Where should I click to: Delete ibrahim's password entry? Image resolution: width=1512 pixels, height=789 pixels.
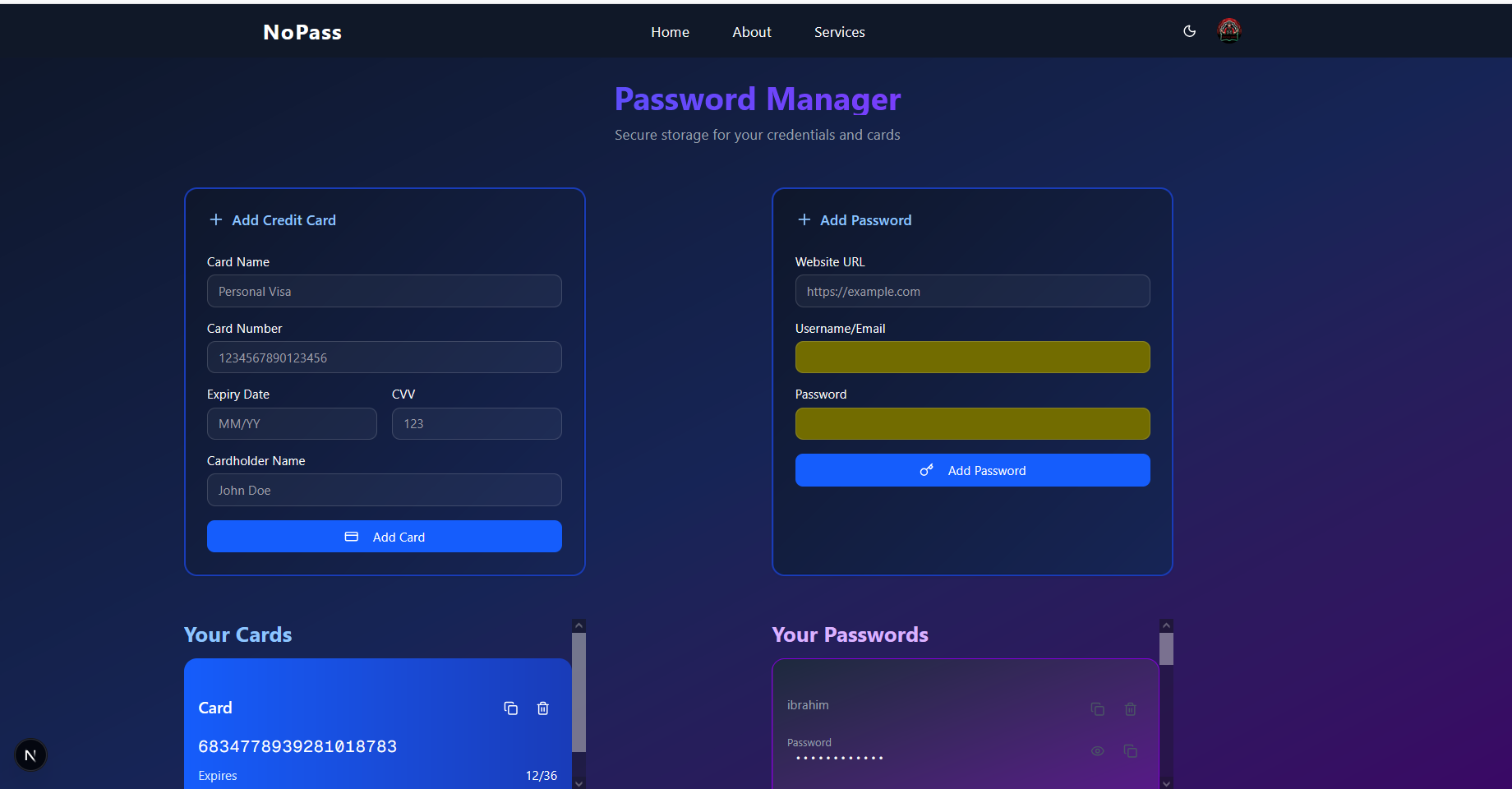1131,708
